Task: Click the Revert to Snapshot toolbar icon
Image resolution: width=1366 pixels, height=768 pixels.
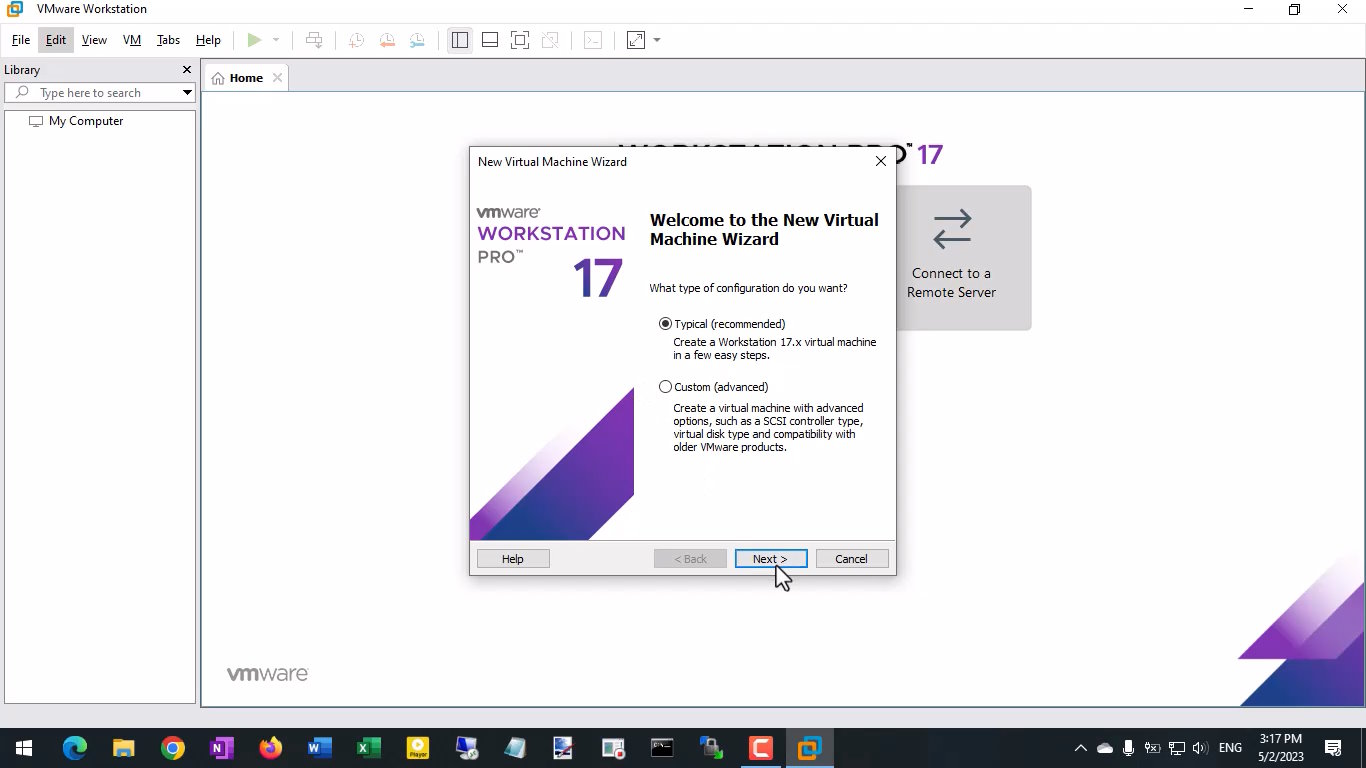Action: [x=386, y=40]
